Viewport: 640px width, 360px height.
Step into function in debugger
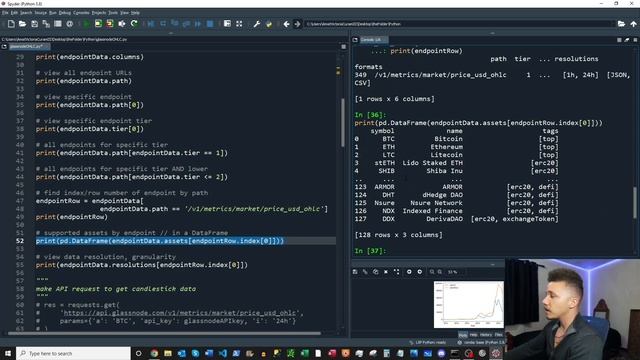click(175, 24)
